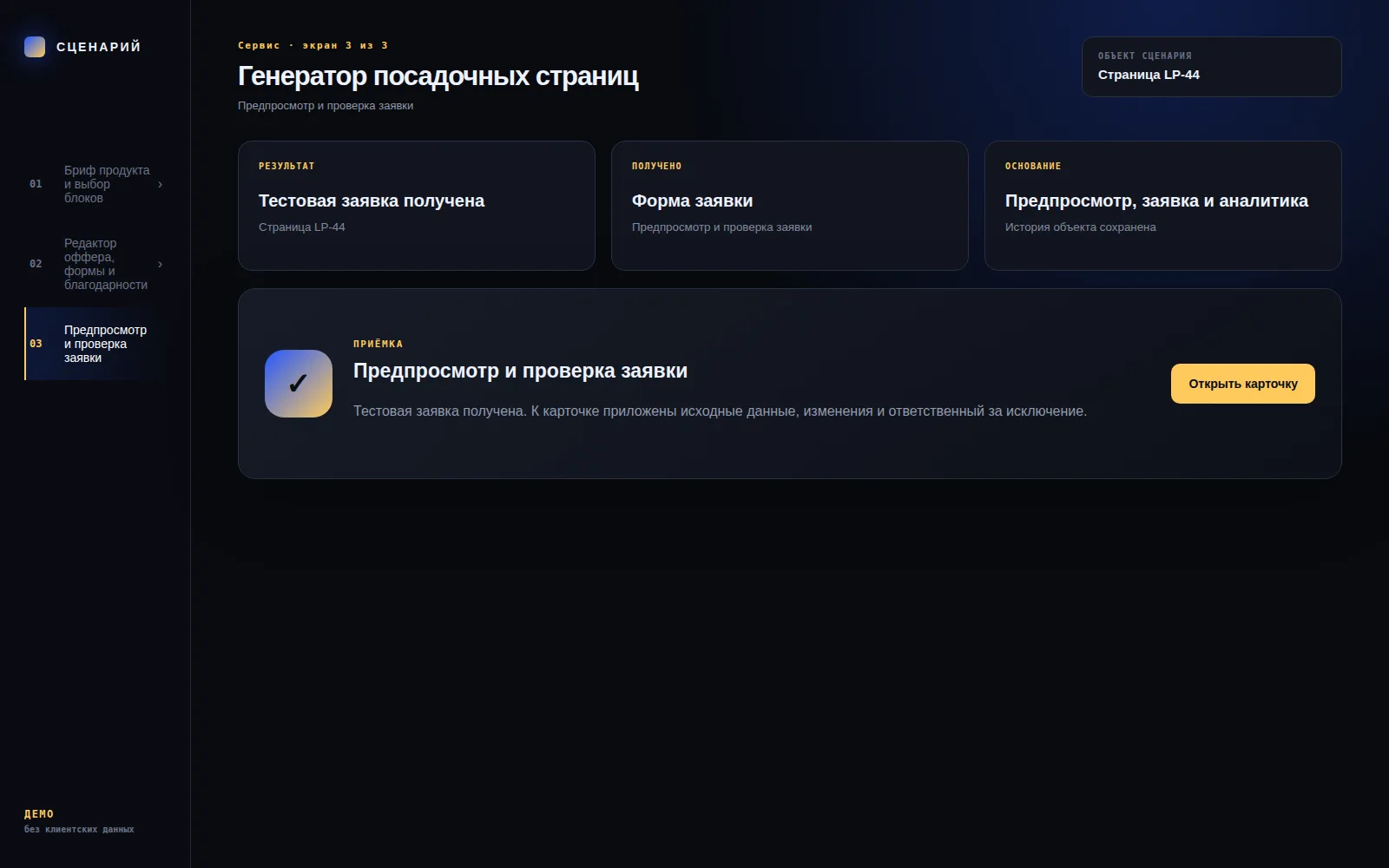This screenshot has height=868, width=1389.
Task: Select step "Предпросмотр и проверка заявки" in sidebar
Action: coord(95,344)
